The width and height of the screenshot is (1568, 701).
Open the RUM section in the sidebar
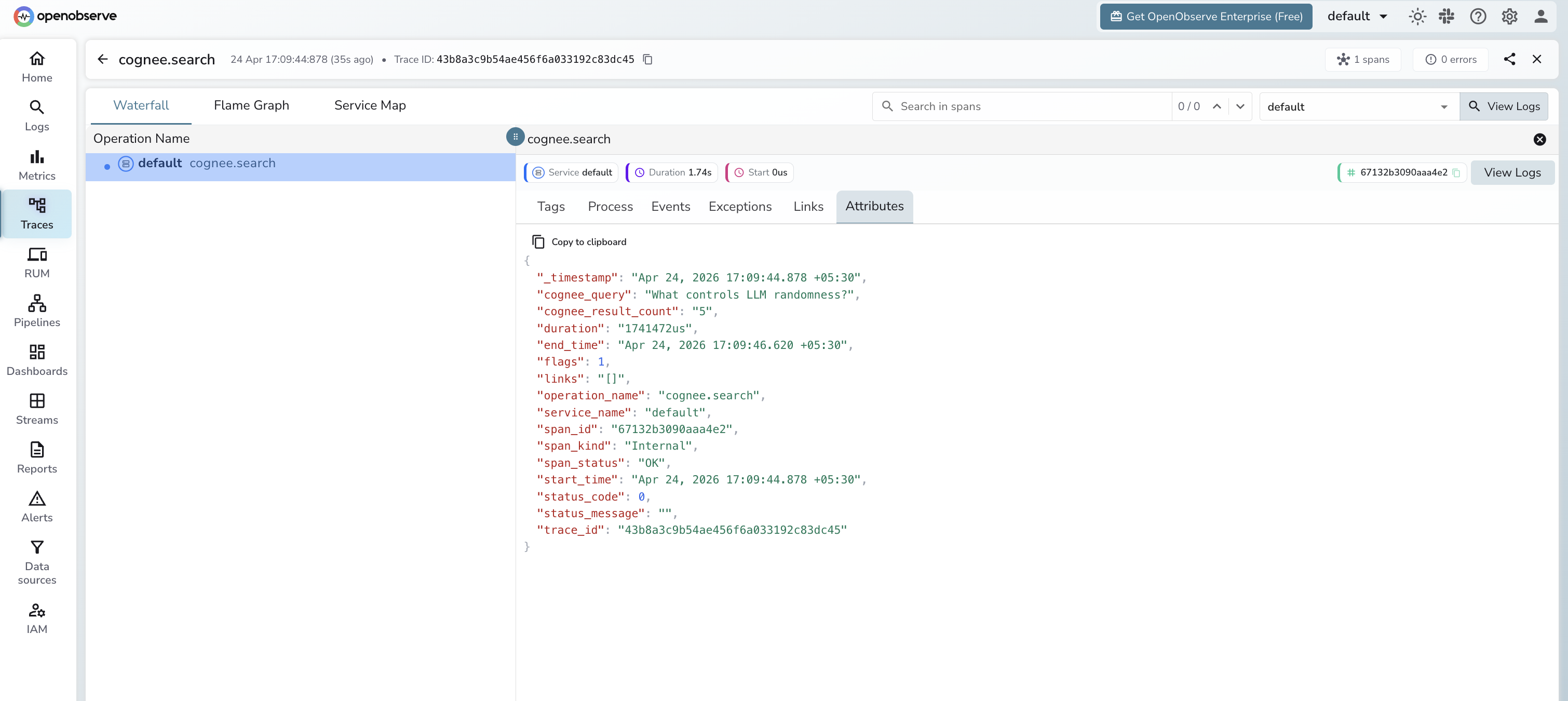[36, 262]
